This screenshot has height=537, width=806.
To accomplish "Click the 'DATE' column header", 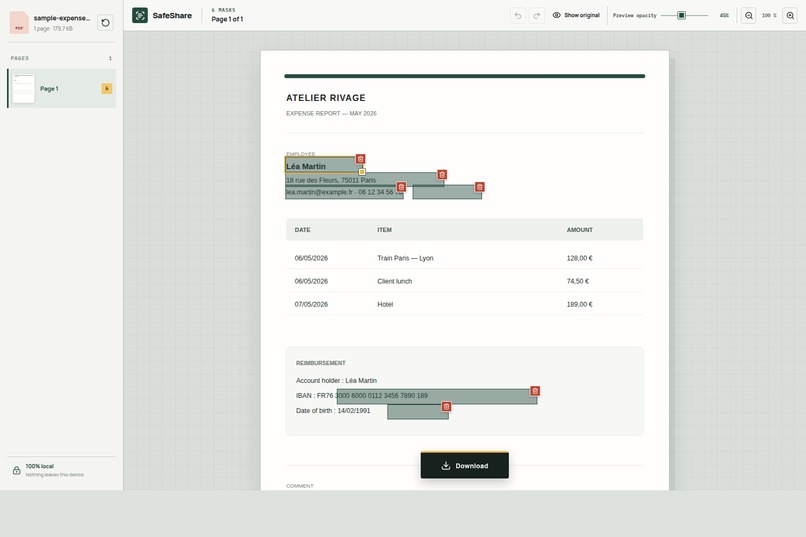I will pyautogui.click(x=302, y=230).
